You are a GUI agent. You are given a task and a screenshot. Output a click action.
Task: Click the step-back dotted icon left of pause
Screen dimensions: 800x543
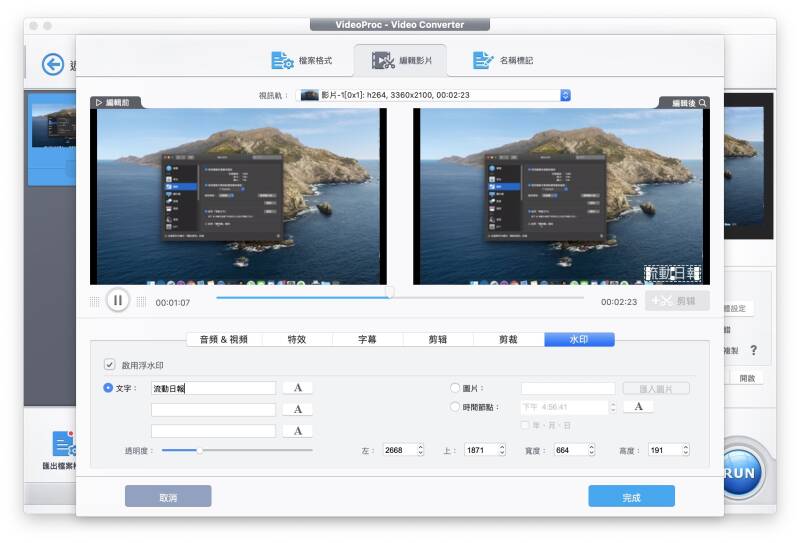(x=94, y=302)
